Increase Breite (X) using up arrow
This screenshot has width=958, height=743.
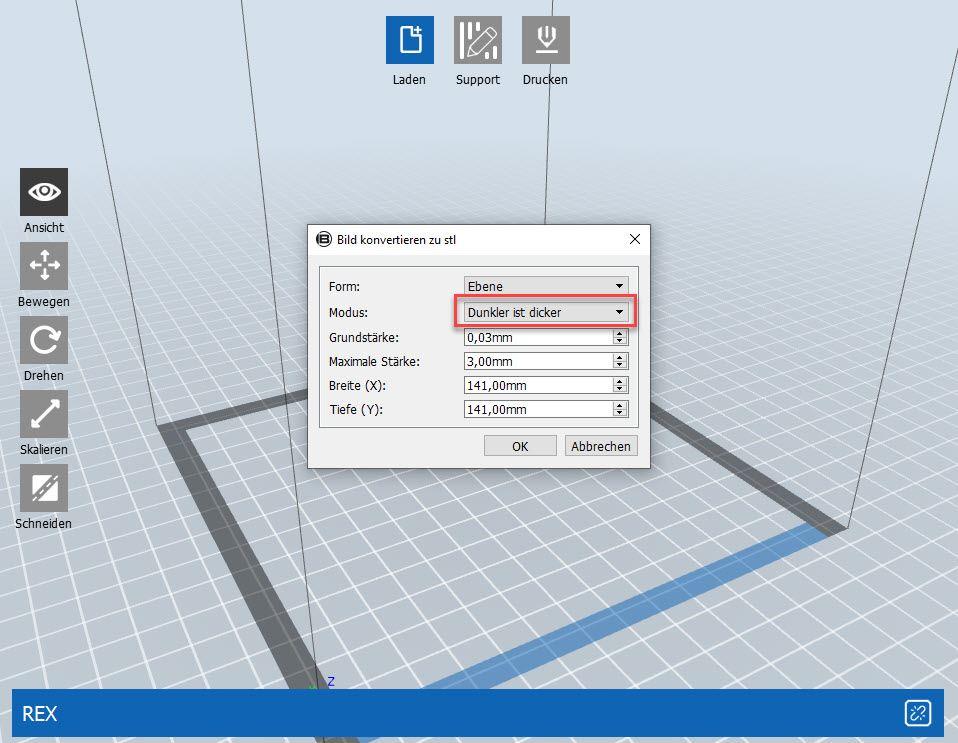620,381
